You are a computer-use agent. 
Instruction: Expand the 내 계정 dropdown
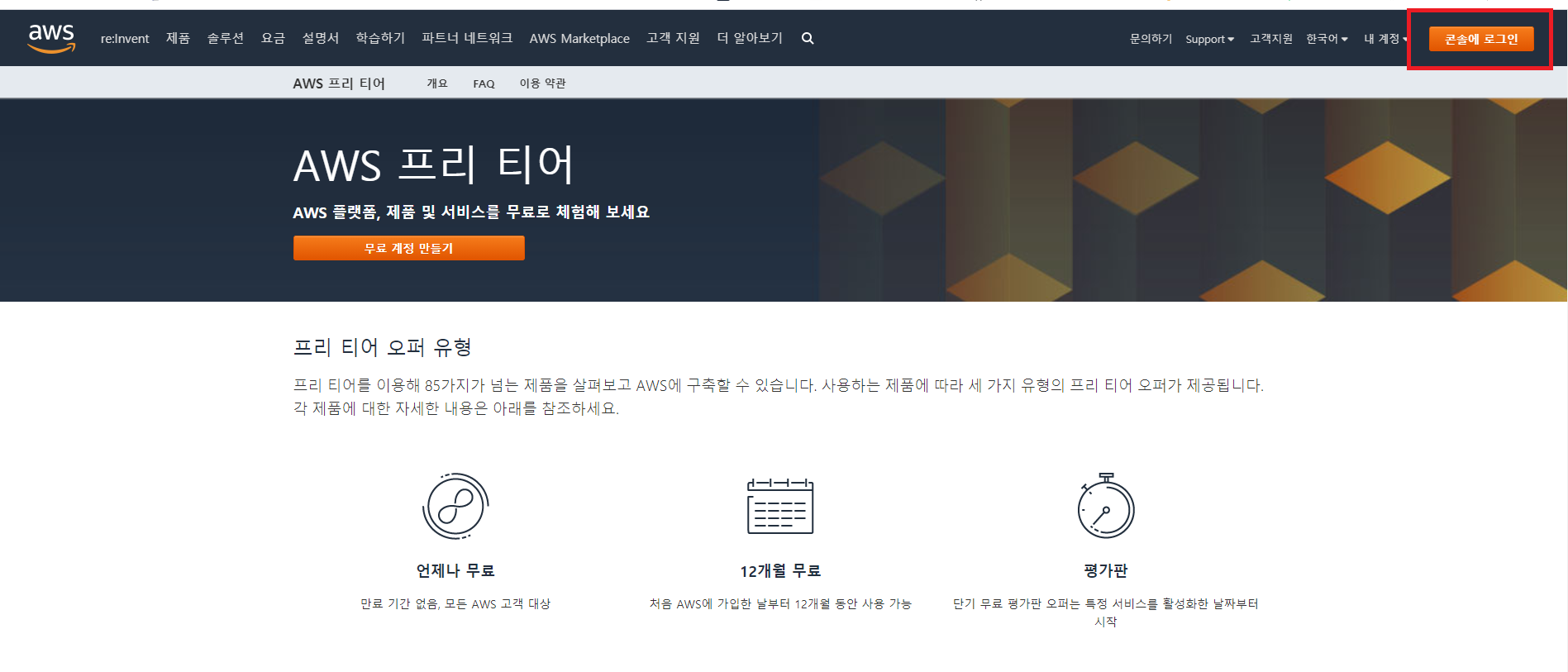1385,39
